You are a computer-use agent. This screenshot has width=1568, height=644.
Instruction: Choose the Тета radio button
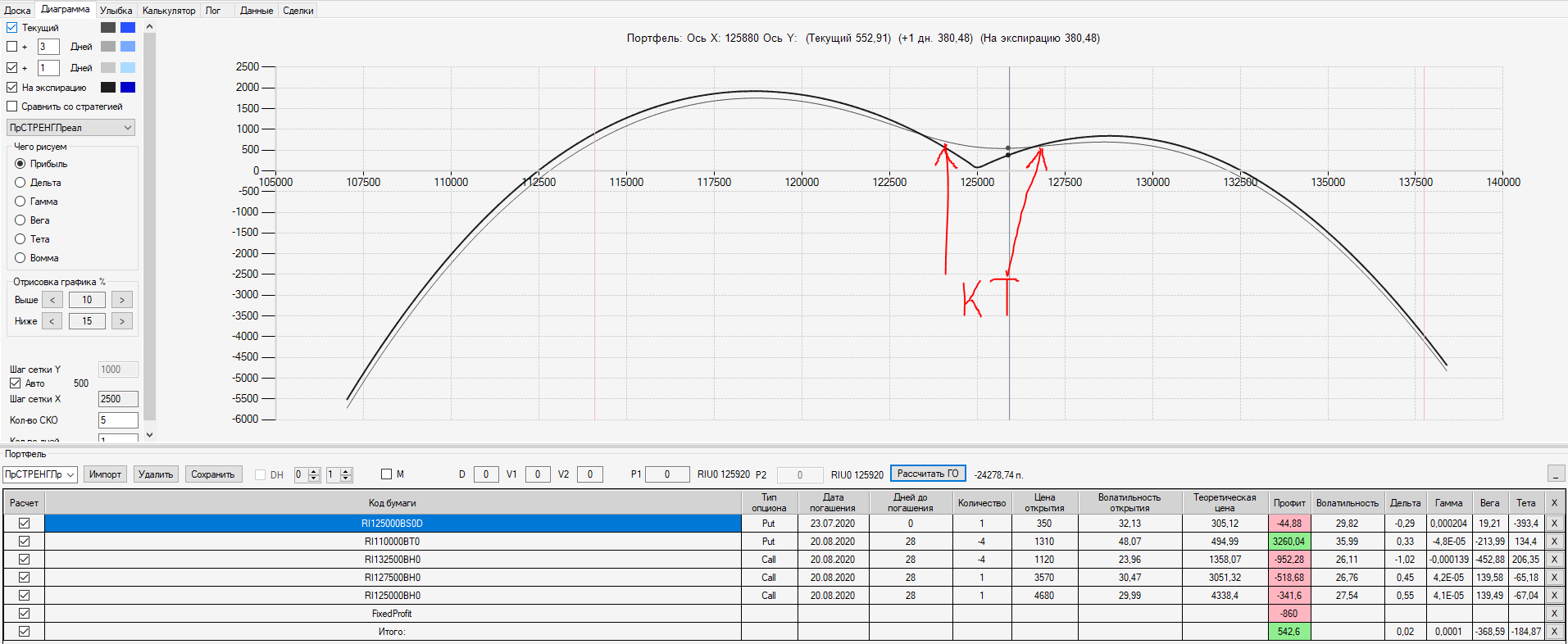point(20,239)
